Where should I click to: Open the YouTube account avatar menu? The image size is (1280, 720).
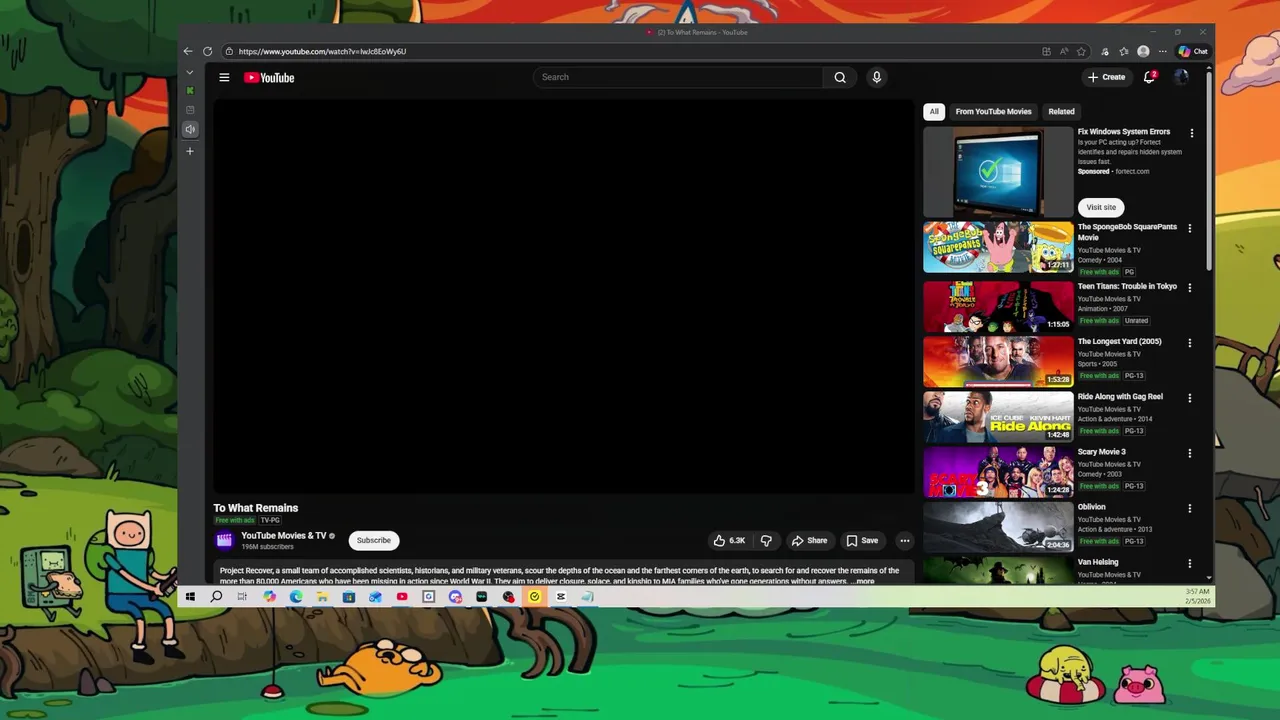[1181, 77]
